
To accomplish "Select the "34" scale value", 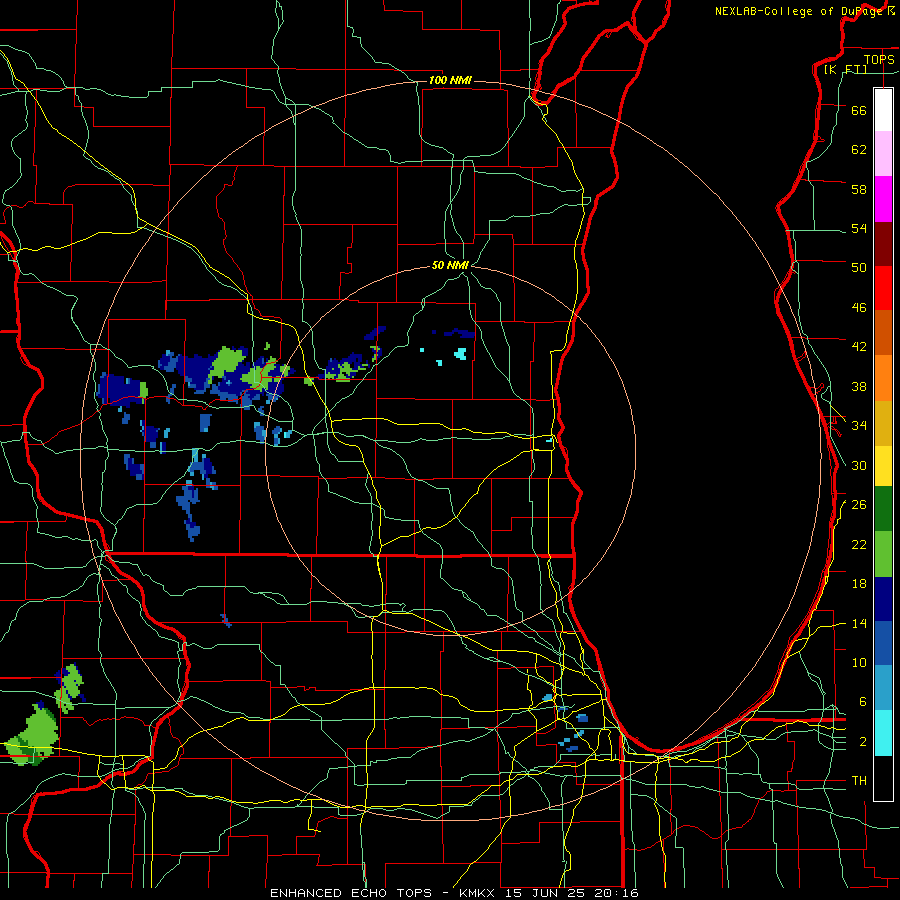I will (x=859, y=425).
